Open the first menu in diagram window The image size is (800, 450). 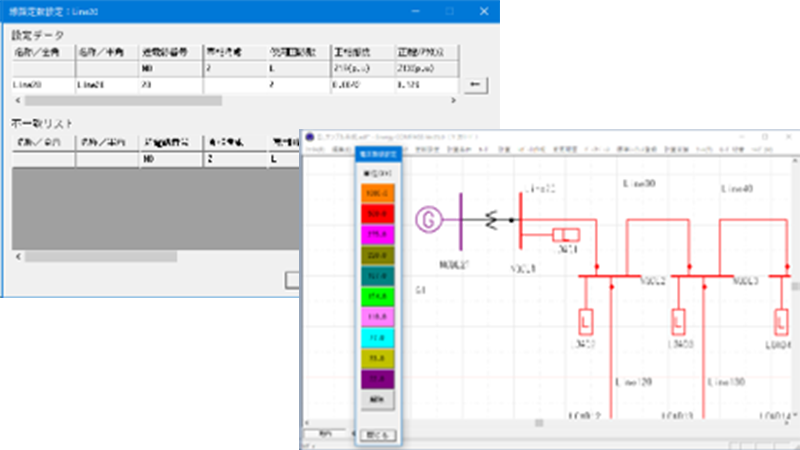click(x=313, y=149)
